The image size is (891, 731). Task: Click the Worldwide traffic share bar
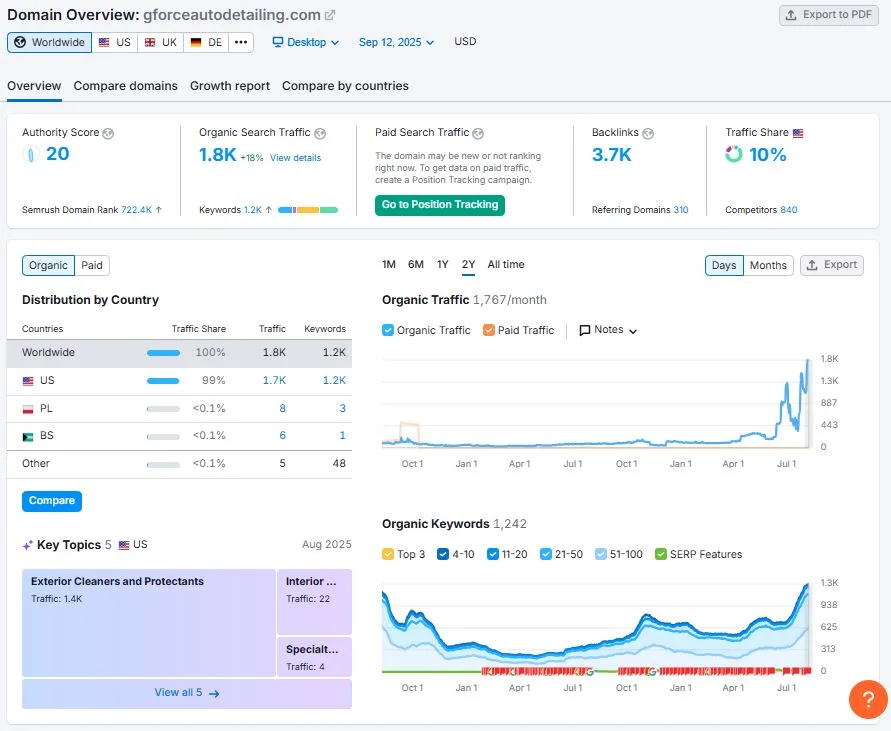pyautogui.click(x=165, y=352)
